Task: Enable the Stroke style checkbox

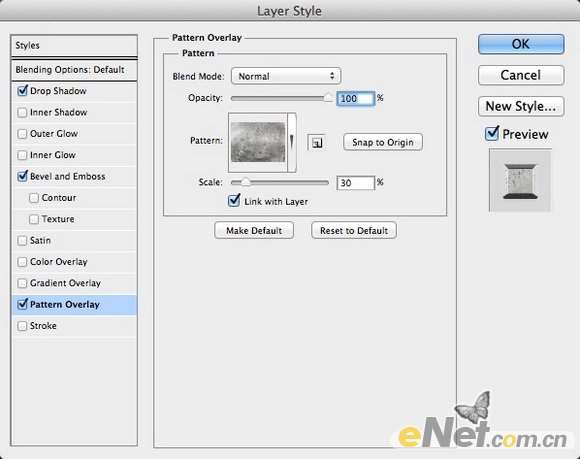Action: [22, 326]
